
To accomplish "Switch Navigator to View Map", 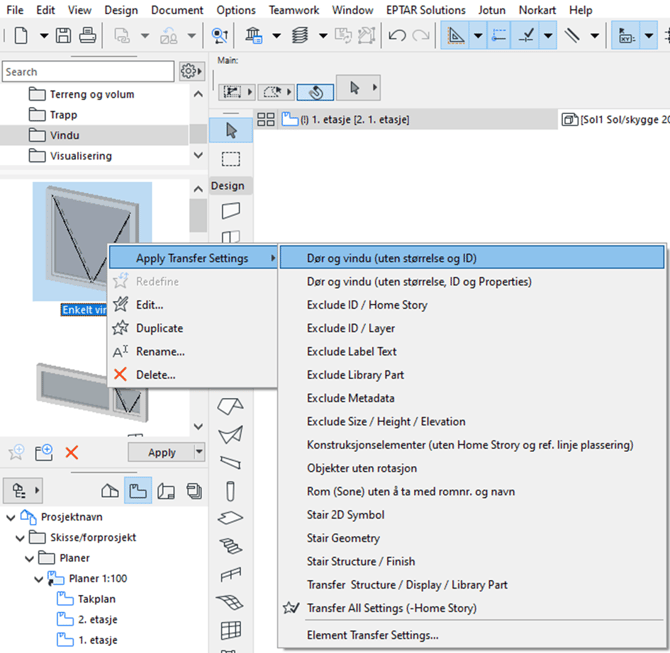I will pyautogui.click(x=137, y=490).
